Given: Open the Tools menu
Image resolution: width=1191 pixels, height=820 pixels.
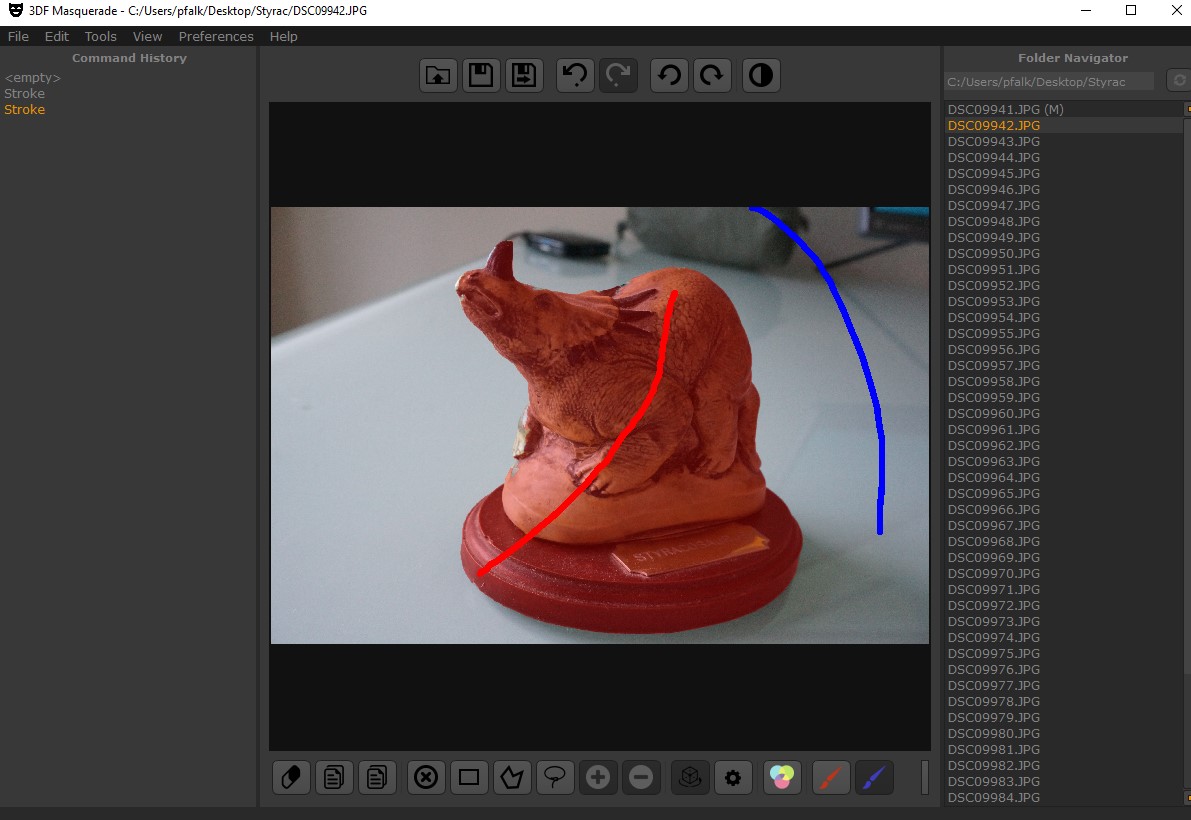Looking at the screenshot, I should (100, 36).
